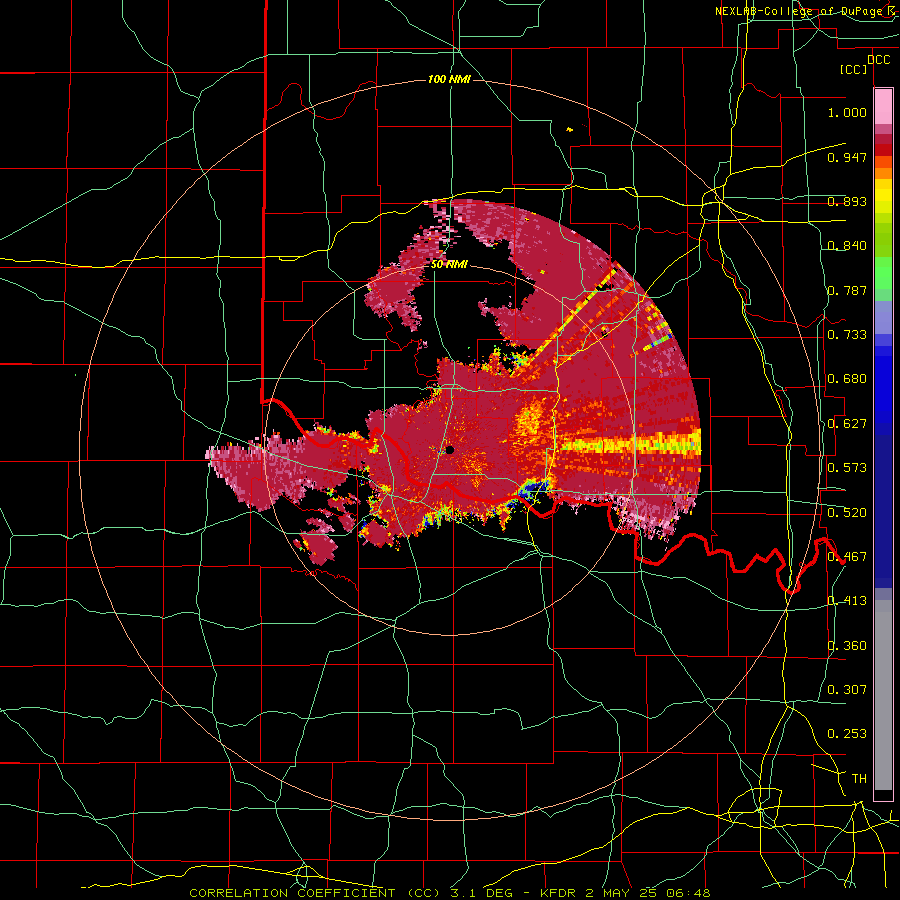Select the 1.000 scale value
Viewport: 900px width, 900px height.
(847, 112)
